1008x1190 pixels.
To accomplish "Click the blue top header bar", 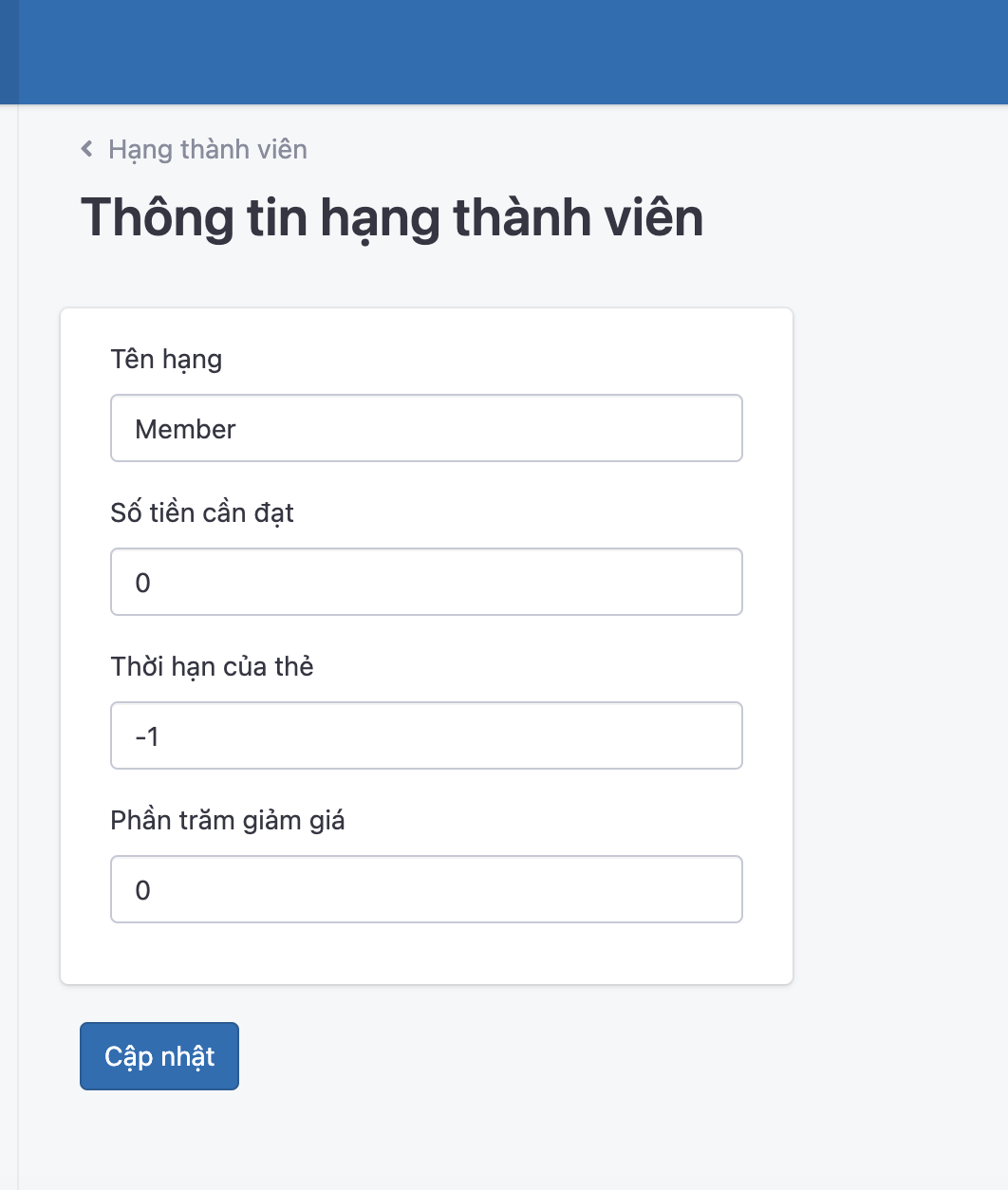I will pyautogui.click(x=513, y=51).
